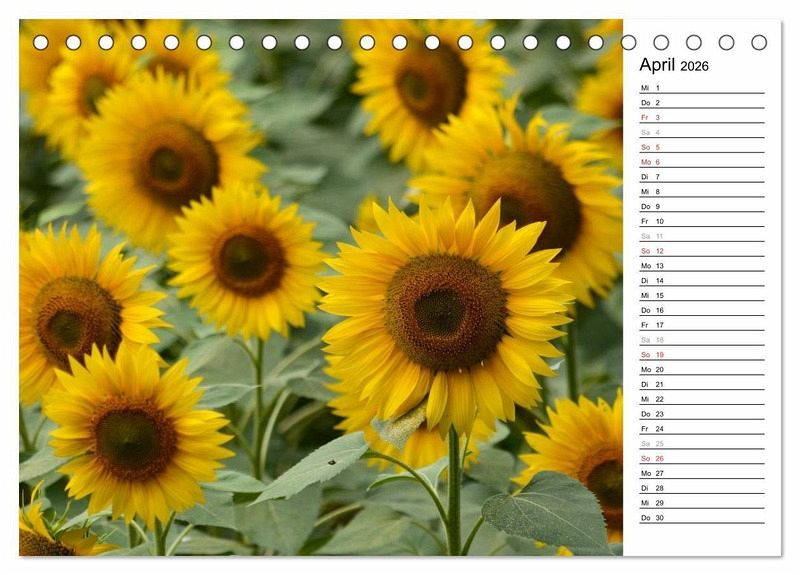This screenshot has height=575, width=800.
Task: Select the Mi 15 date line
Action: pos(700,295)
